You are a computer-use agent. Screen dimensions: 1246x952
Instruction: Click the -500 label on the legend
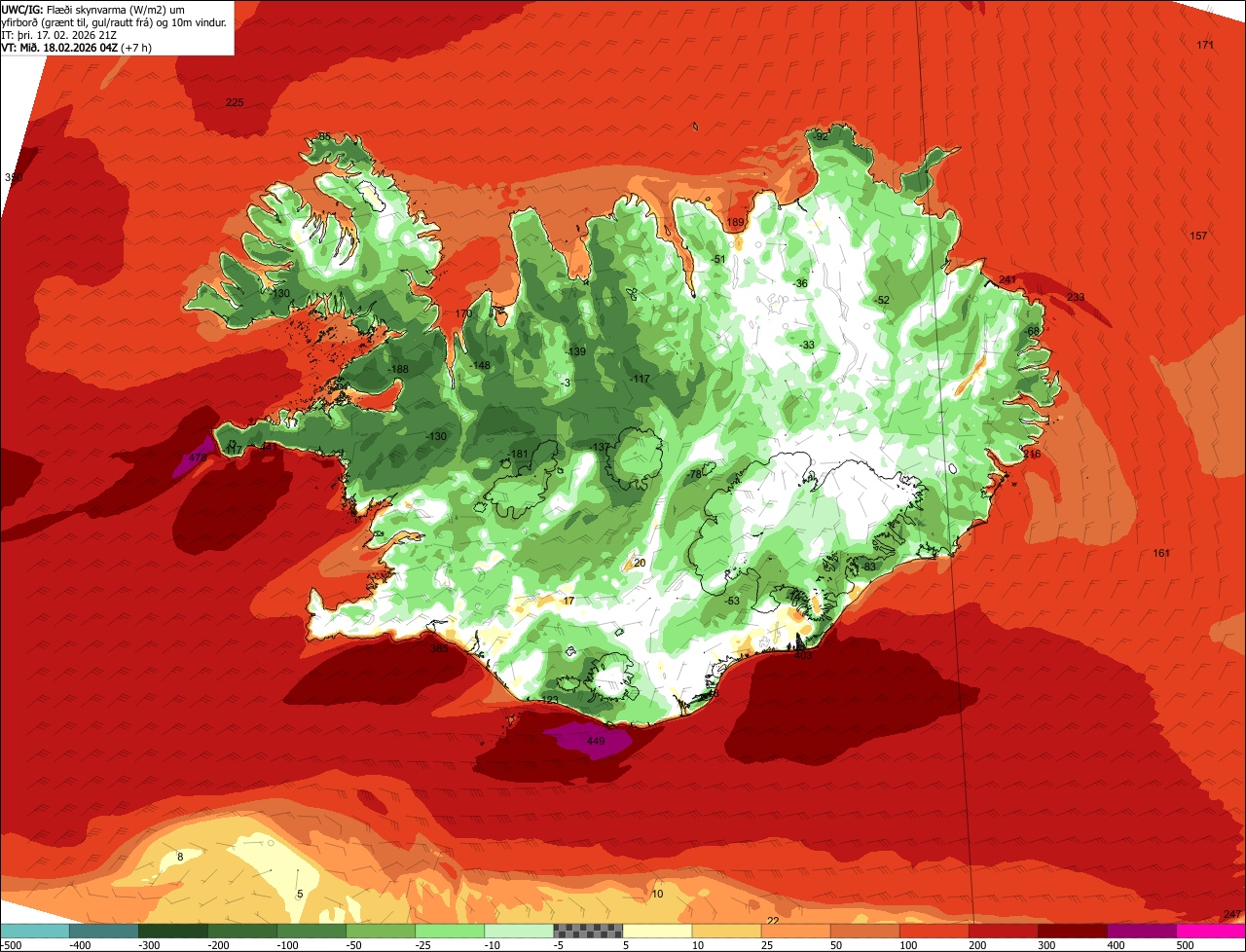tap(12, 945)
